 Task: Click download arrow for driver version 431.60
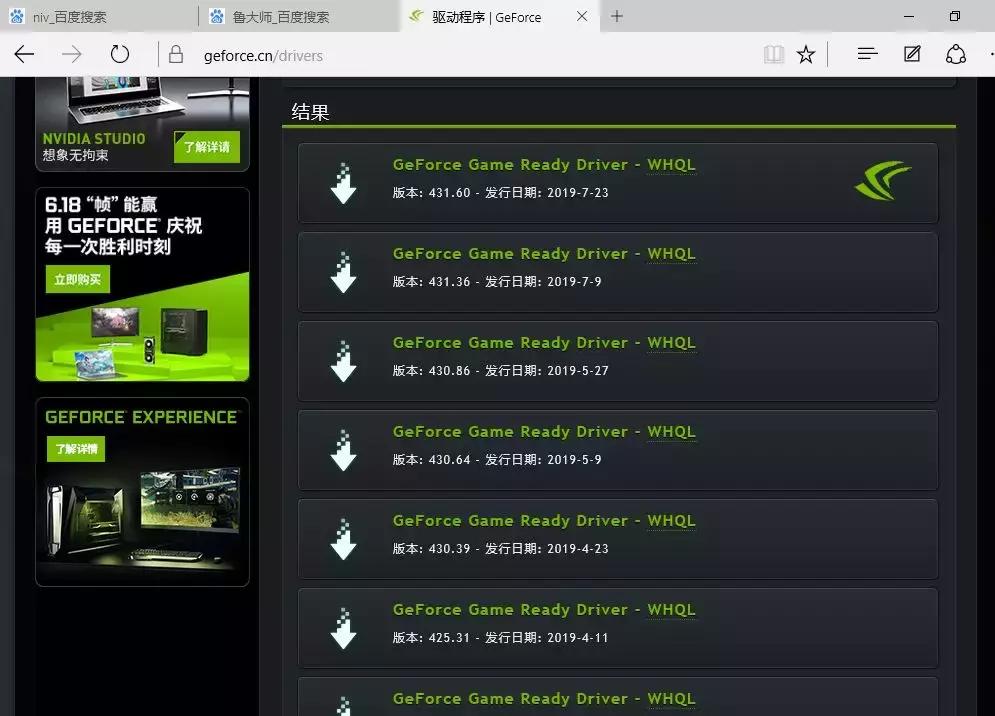point(343,183)
